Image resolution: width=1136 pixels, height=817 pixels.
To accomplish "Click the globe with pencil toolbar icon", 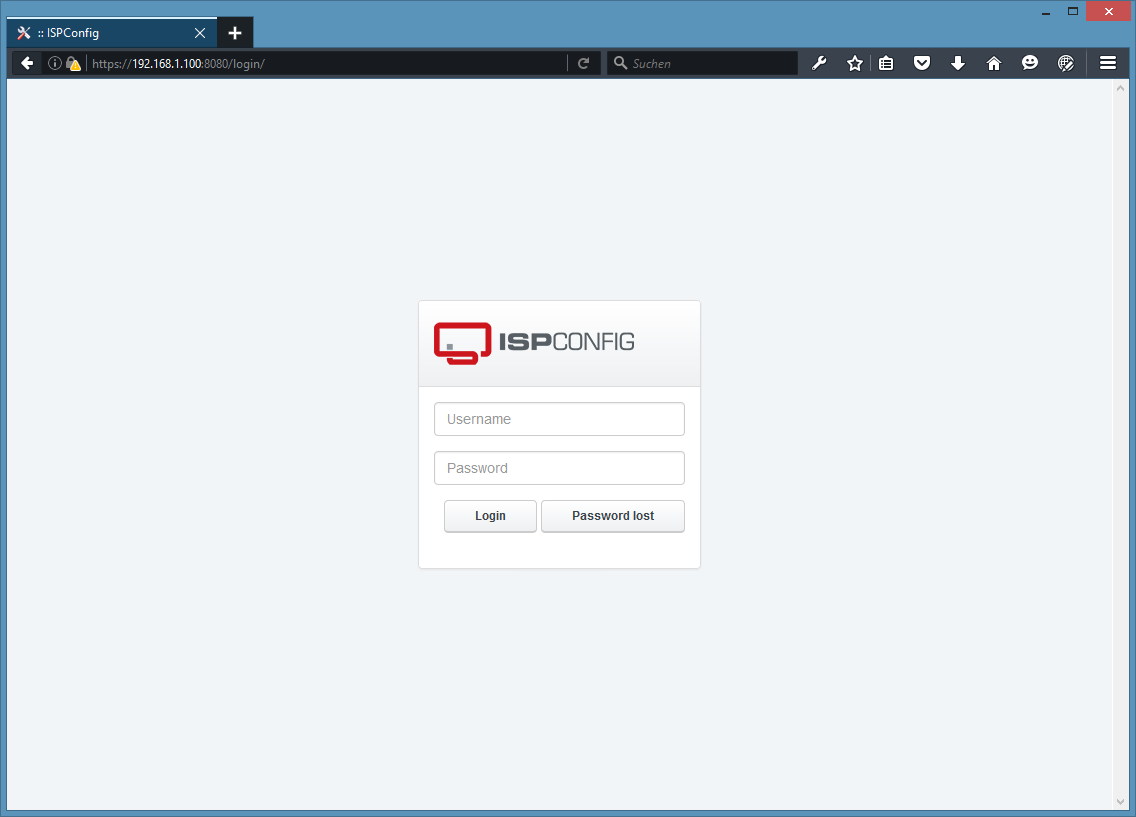I will [x=1066, y=64].
